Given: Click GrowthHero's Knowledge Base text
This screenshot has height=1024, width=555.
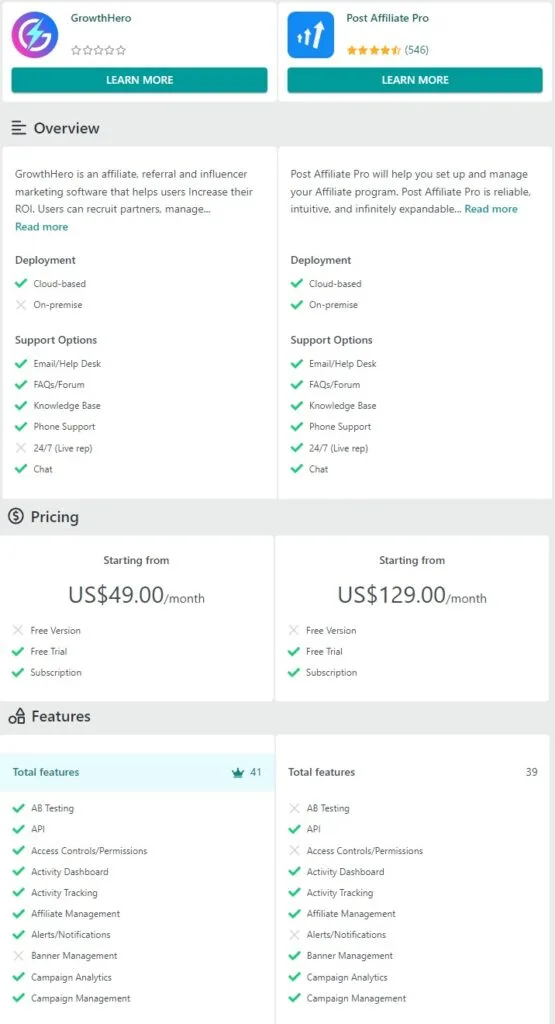Looking at the screenshot, I should tap(67, 406).
